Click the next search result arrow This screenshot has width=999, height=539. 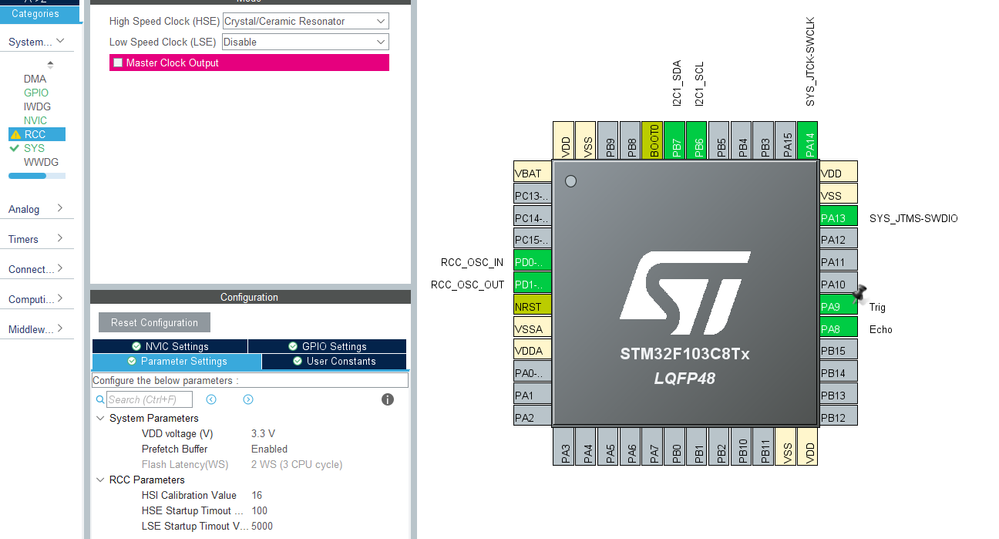pyautogui.click(x=248, y=399)
